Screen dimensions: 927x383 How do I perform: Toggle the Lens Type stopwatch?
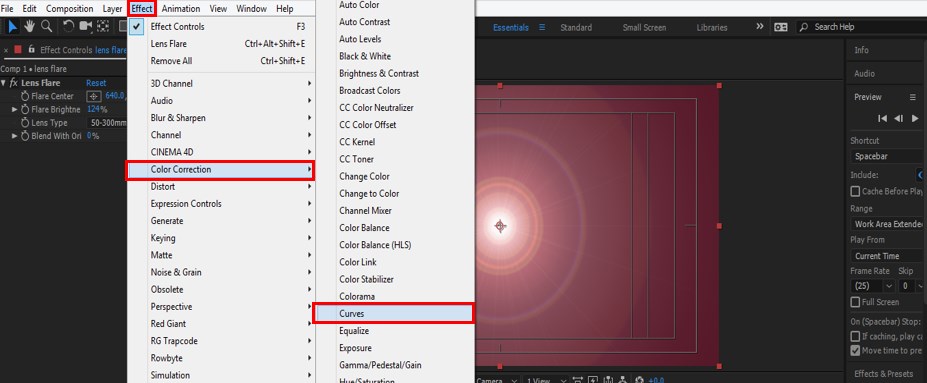(x=25, y=123)
